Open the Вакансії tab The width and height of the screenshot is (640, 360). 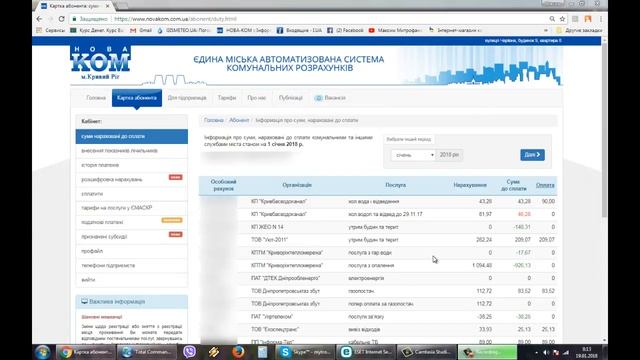(x=330, y=98)
